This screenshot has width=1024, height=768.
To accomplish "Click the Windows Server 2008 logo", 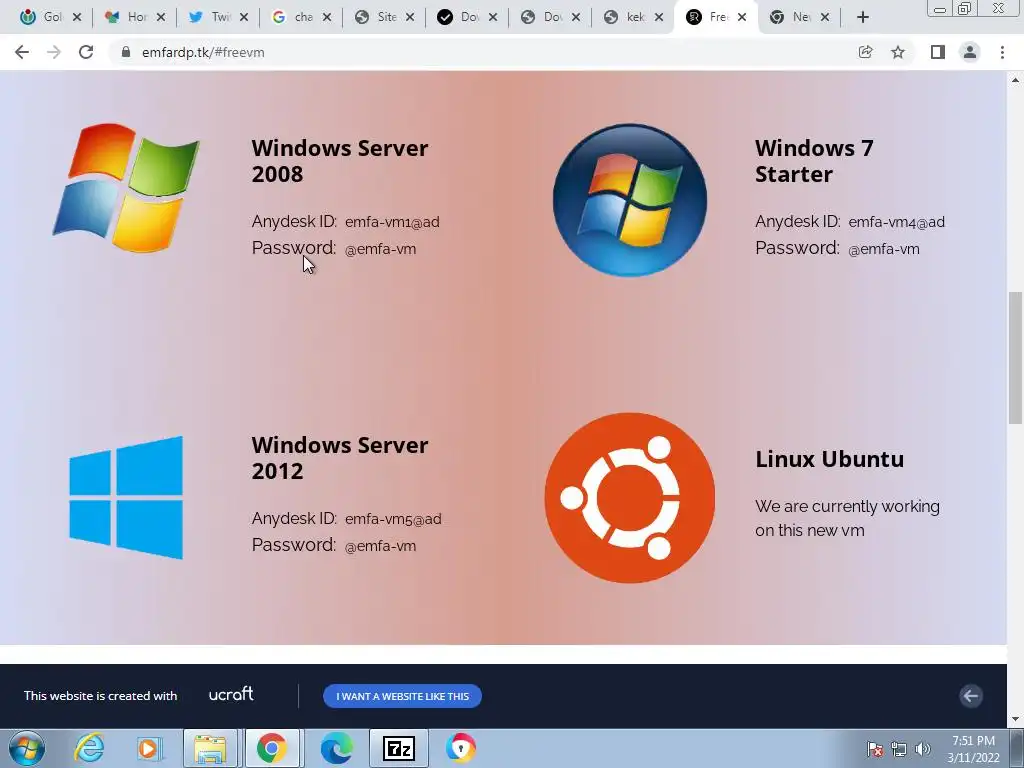I will click(126, 188).
